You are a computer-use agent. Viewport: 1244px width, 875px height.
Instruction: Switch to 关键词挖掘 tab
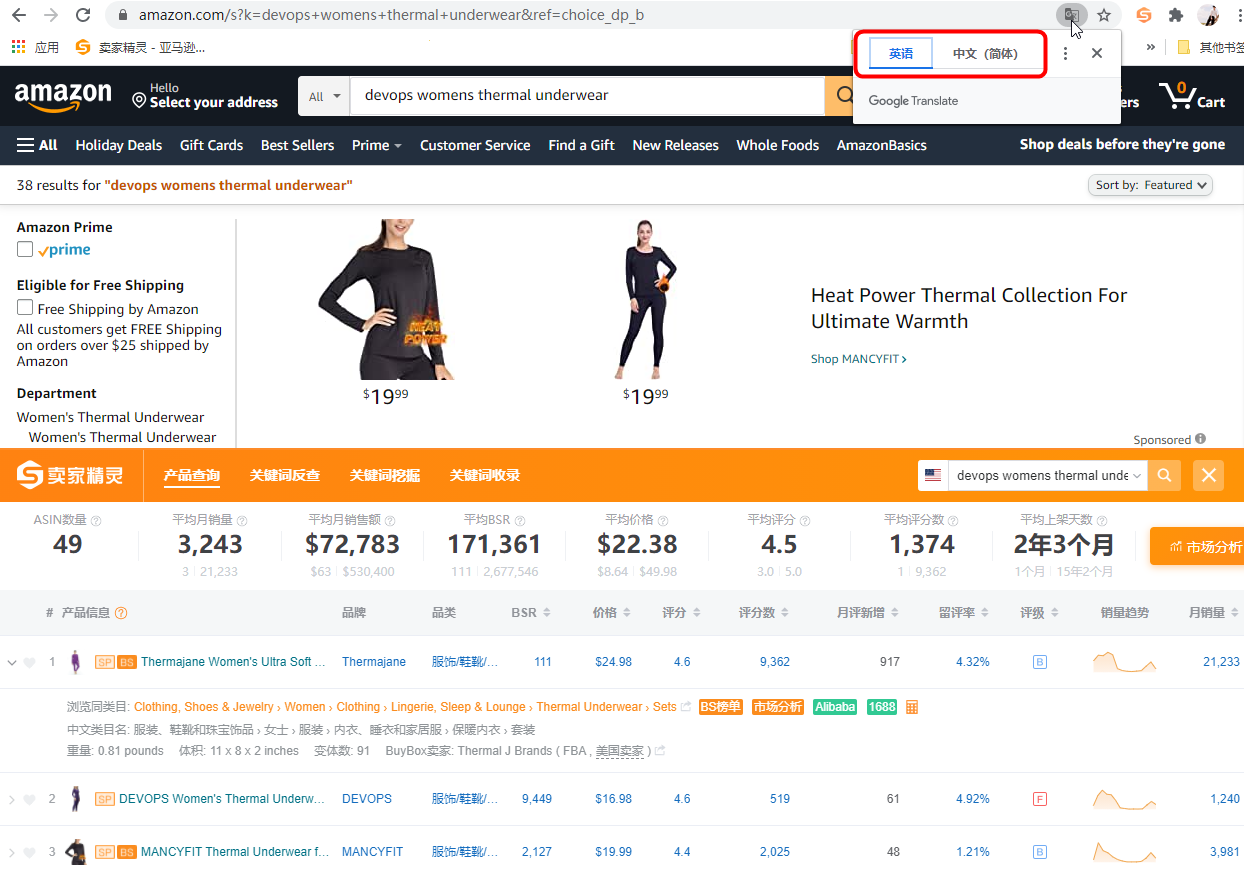click(x=385, y=475)
